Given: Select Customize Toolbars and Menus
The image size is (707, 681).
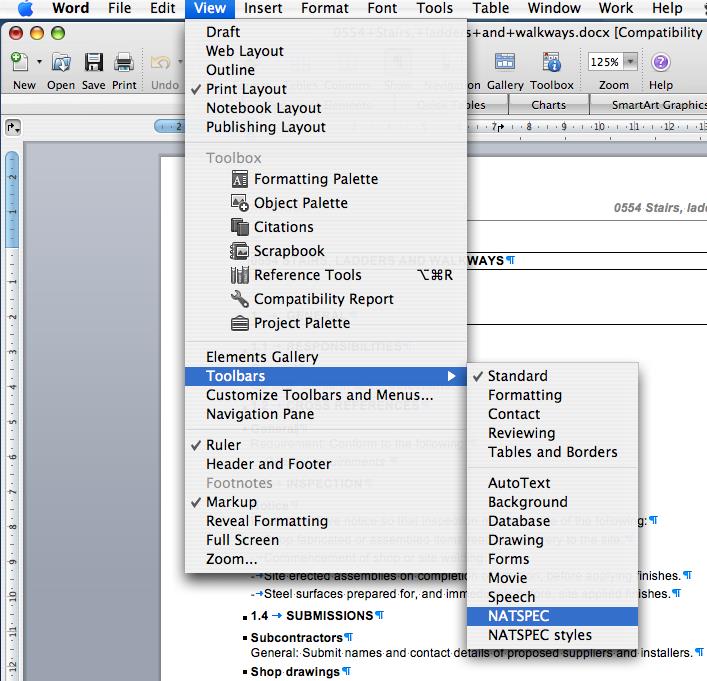Looking at the screenshot, I should 319,395.
